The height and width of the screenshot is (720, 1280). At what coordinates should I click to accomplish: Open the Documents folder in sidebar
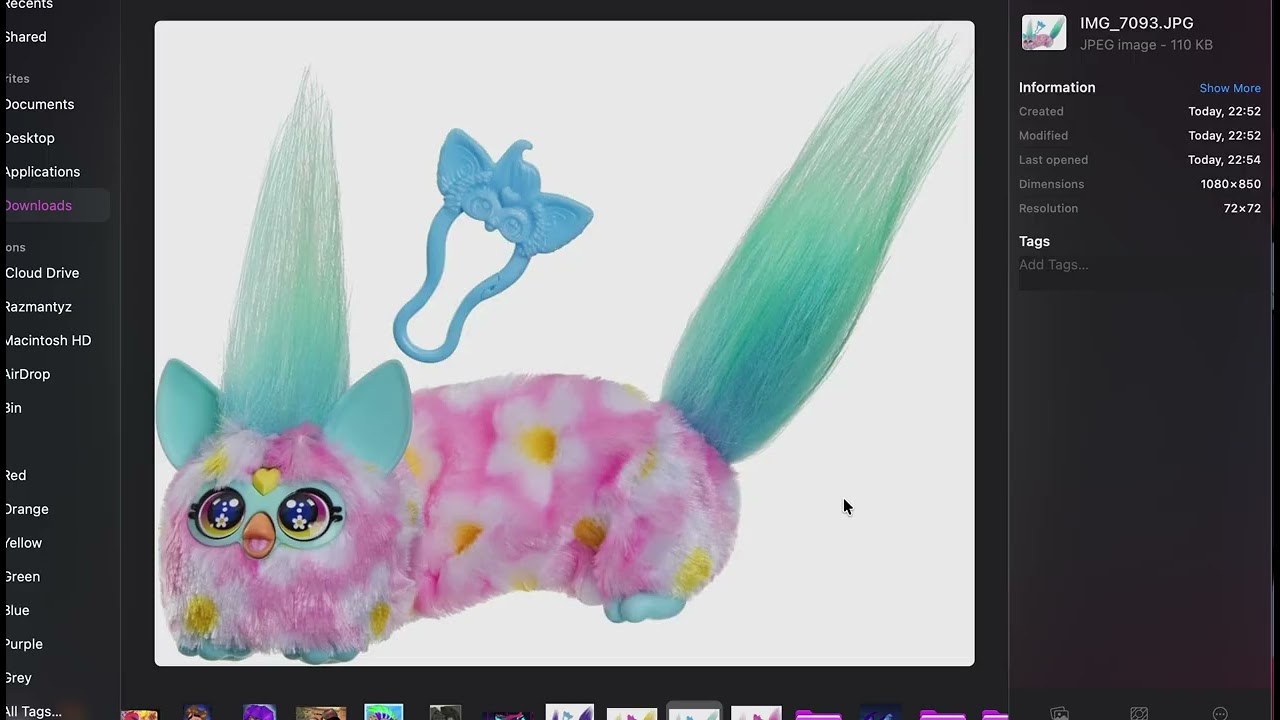click(x=39, y=104)
